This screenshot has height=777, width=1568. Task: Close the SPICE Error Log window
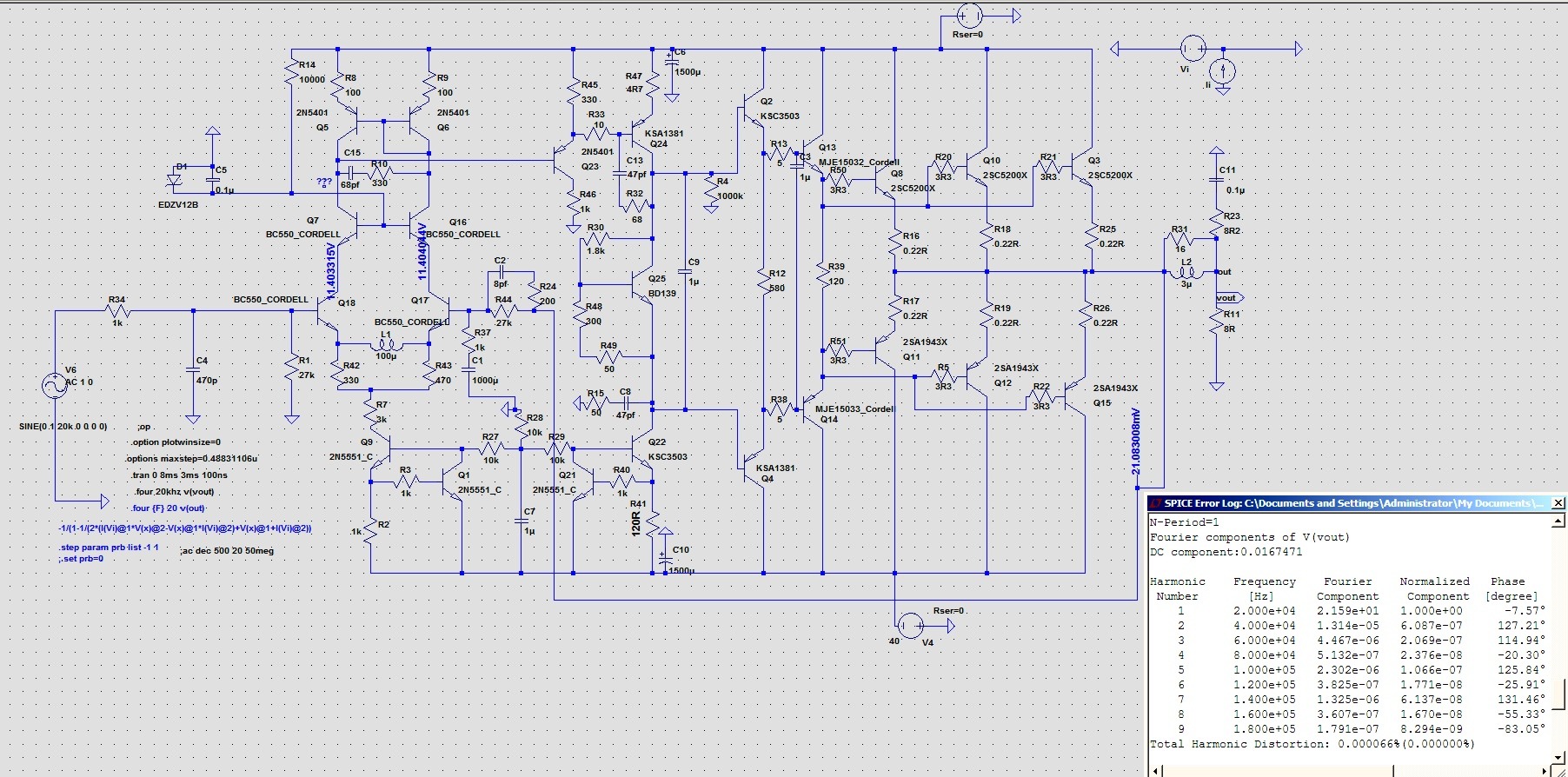[x=1558, y=502]
